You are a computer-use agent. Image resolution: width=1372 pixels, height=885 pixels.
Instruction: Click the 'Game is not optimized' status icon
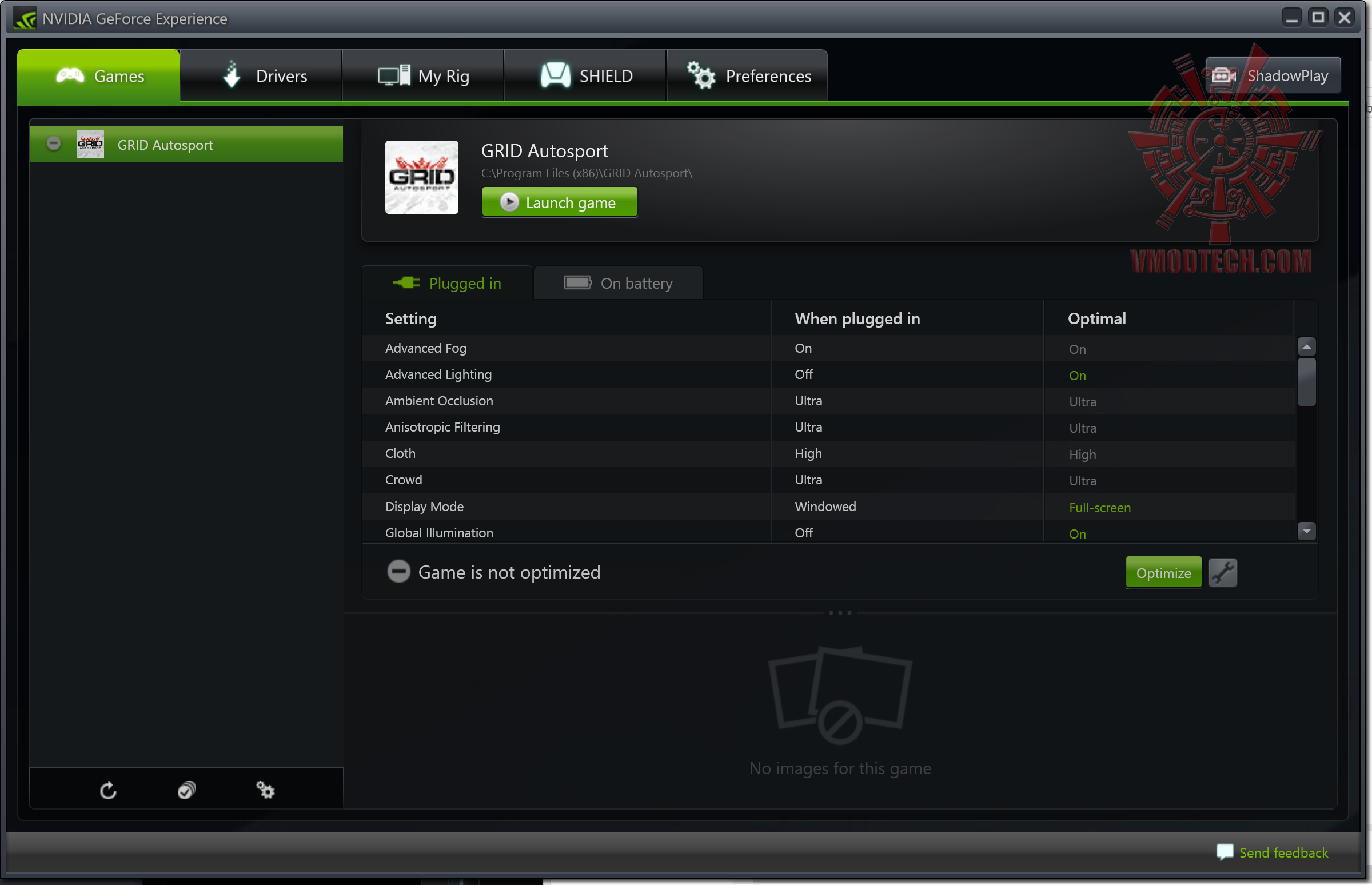[398, 572]
